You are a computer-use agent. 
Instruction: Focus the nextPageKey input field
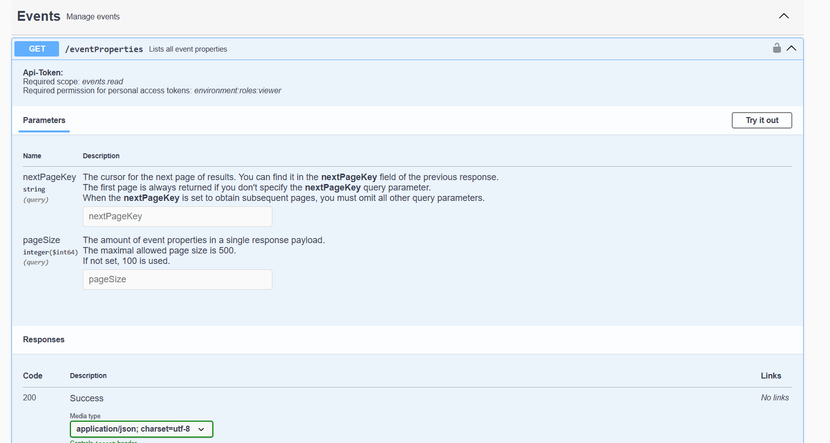point(177,216)
